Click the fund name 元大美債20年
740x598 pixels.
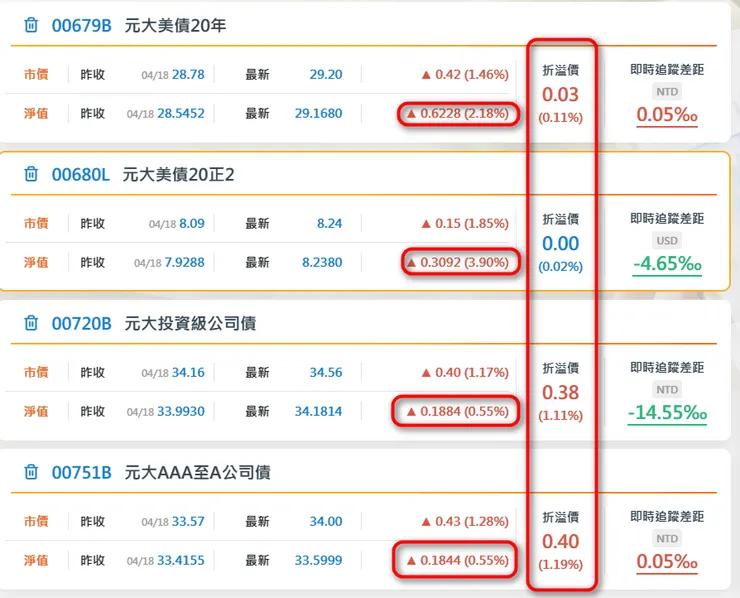(177, 25)
